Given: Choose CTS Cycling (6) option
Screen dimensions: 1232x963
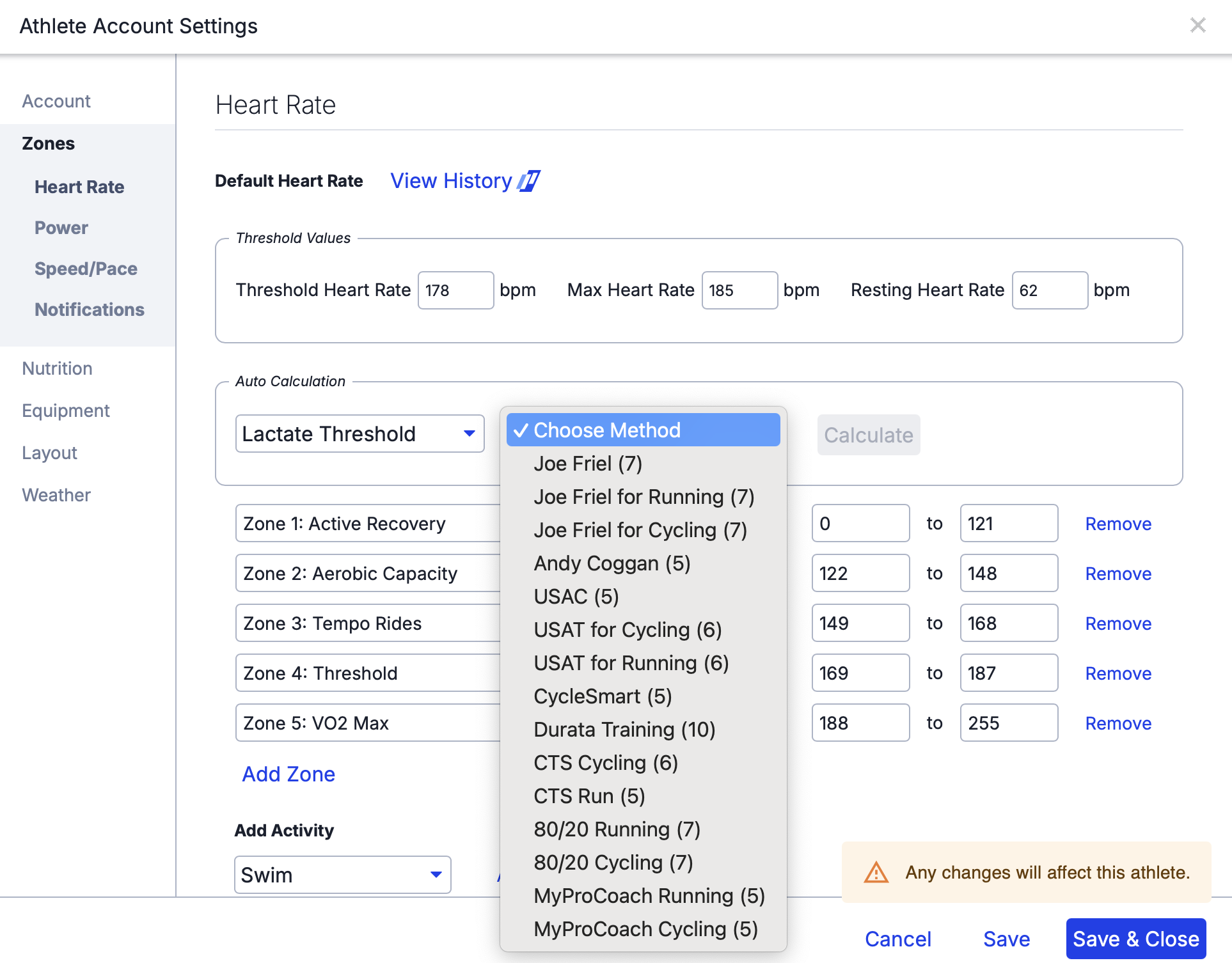Looking at the screenshot, I should click(643, 762).
